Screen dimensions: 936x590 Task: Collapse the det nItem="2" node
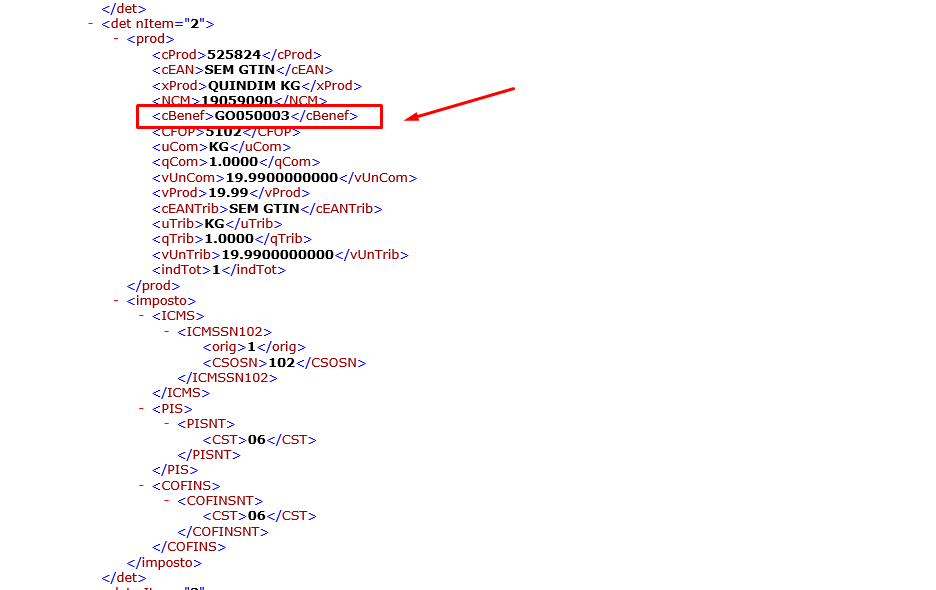(91, 23)
